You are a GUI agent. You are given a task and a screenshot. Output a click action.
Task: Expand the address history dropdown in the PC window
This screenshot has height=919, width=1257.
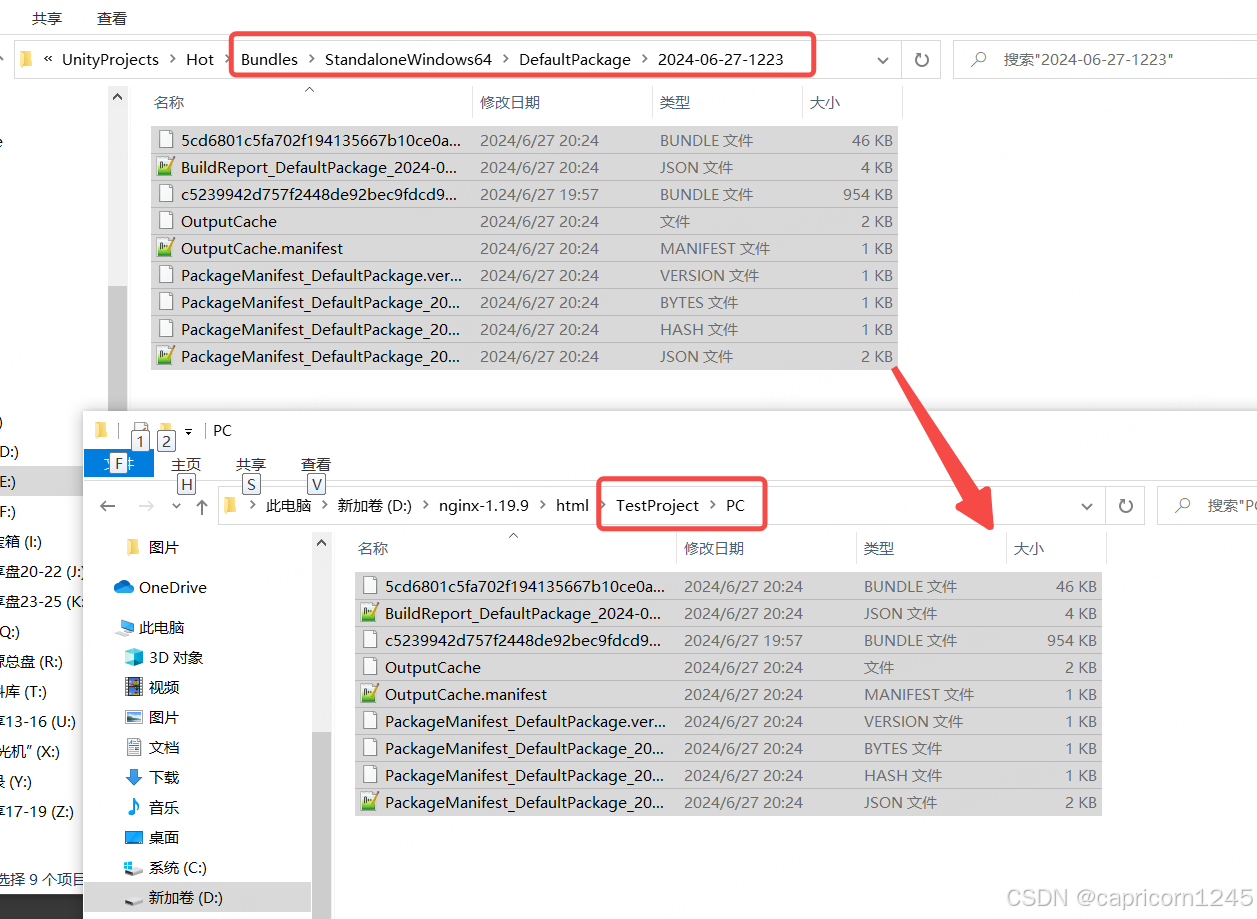[x=1087, y=506]
